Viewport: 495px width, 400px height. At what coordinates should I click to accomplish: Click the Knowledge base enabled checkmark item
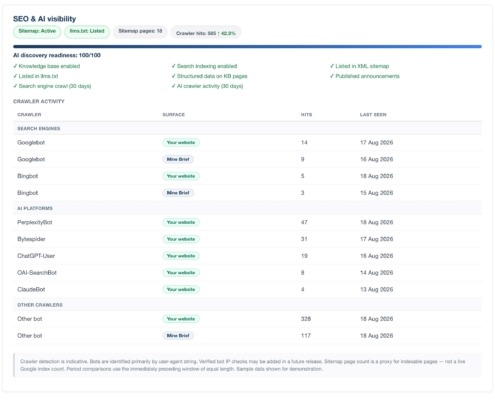click(47, 66)
